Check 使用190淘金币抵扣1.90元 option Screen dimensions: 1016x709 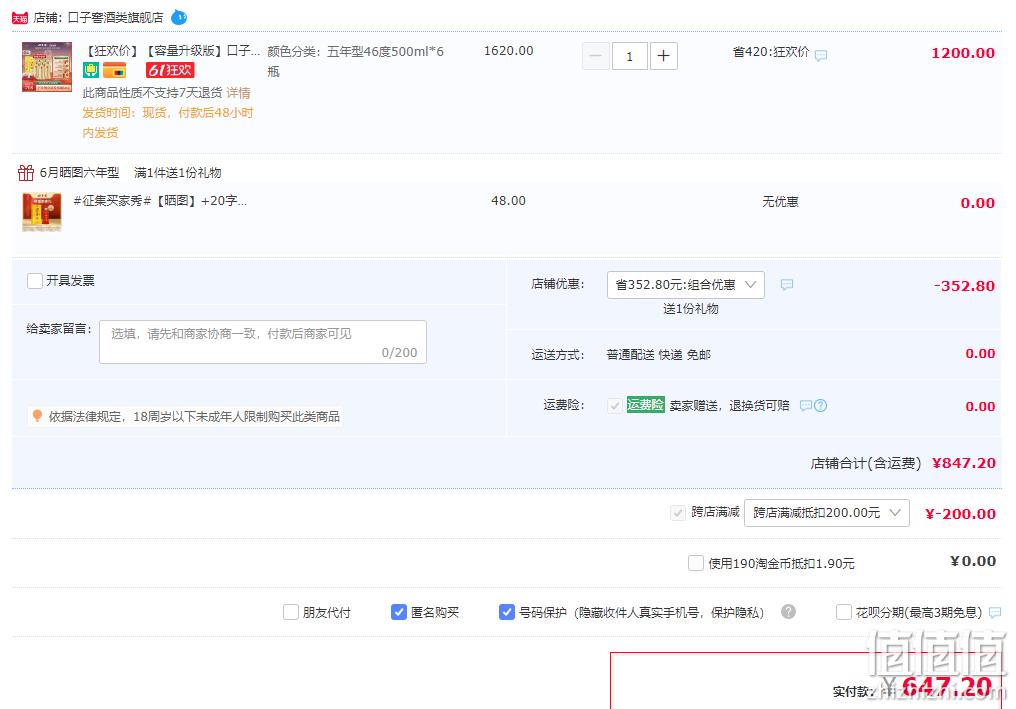click(696, 563)
